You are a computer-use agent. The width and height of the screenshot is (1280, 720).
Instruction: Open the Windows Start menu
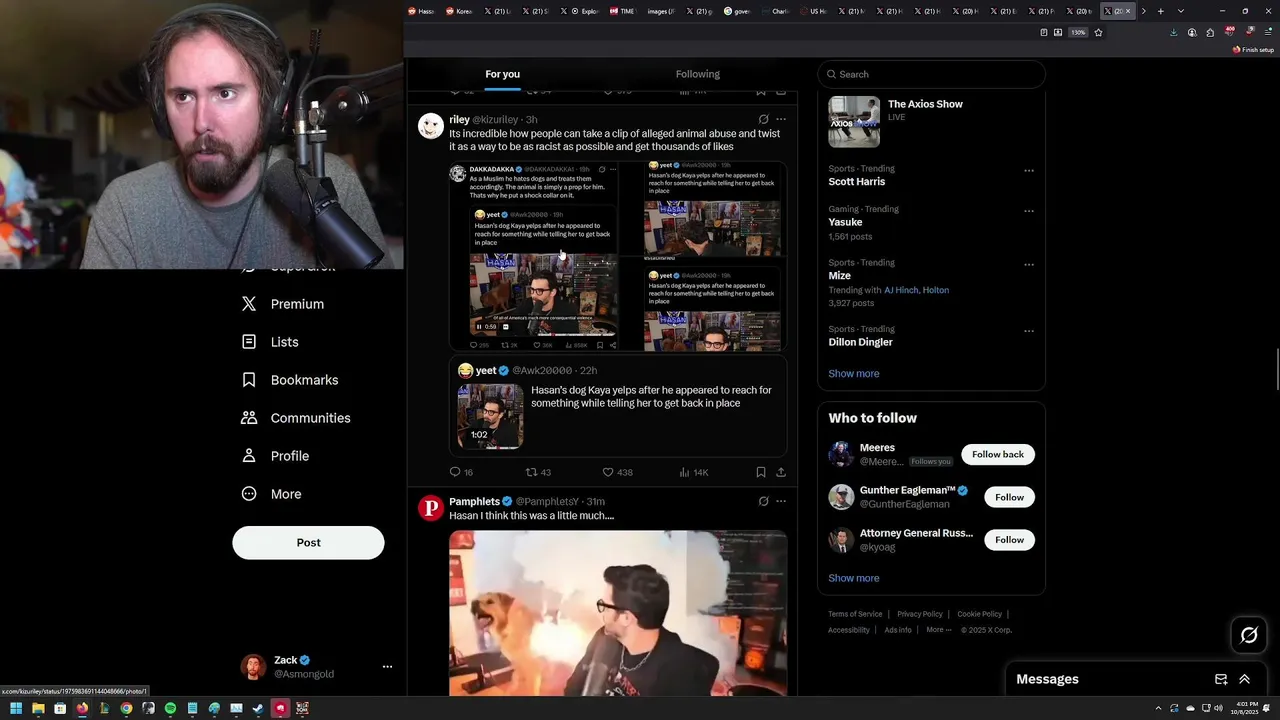[16, 708]
